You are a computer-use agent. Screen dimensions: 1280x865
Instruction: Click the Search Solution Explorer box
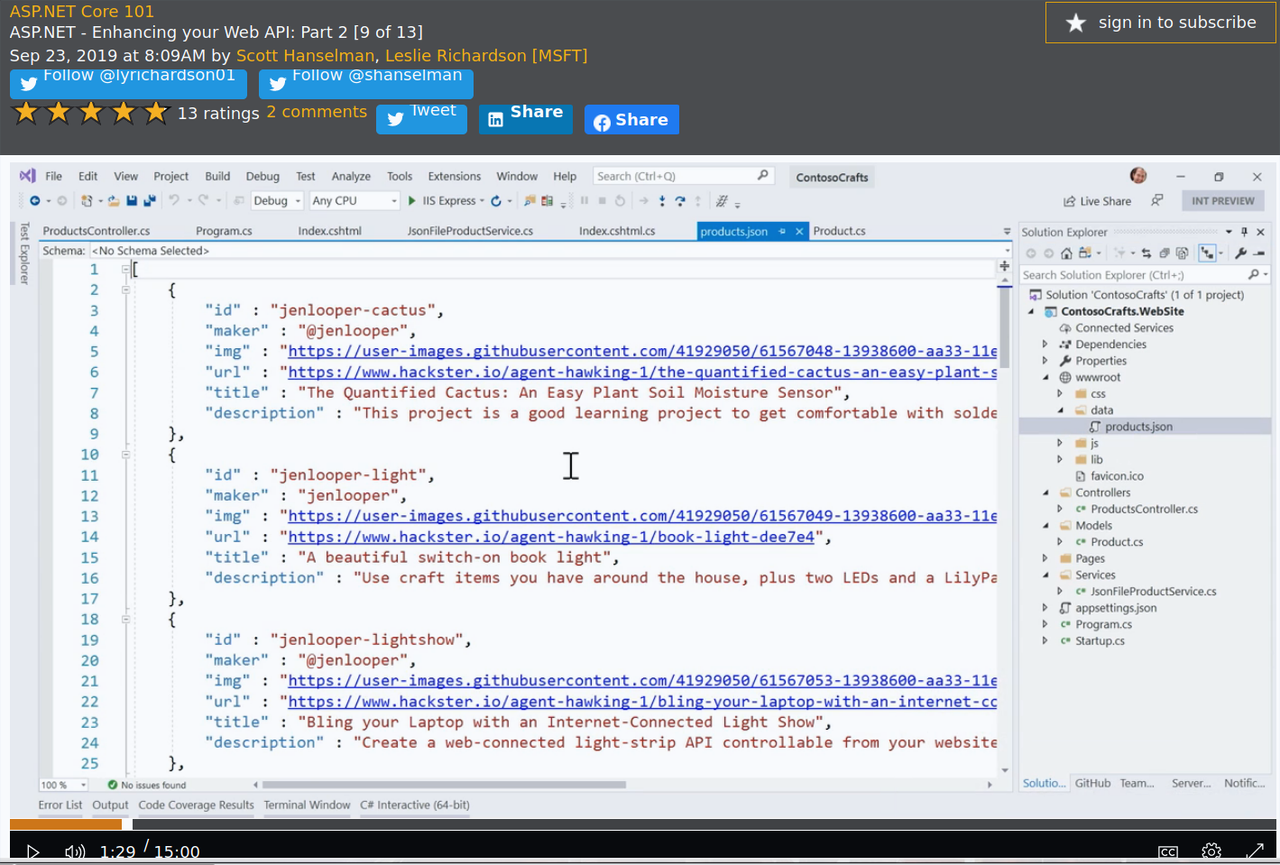(1144, 275)
